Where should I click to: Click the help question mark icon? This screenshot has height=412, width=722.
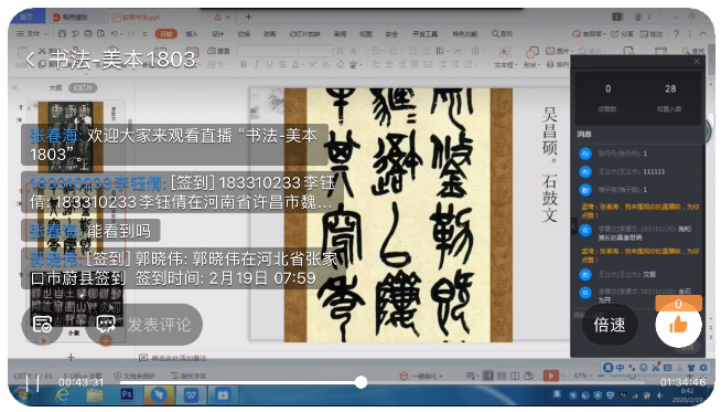[676, 34]
